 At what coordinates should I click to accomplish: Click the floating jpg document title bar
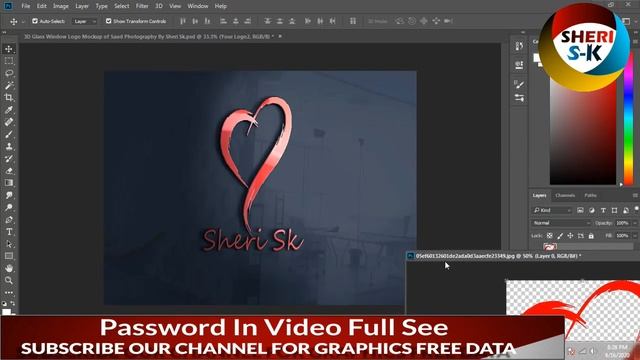click(x=522, y=256)
